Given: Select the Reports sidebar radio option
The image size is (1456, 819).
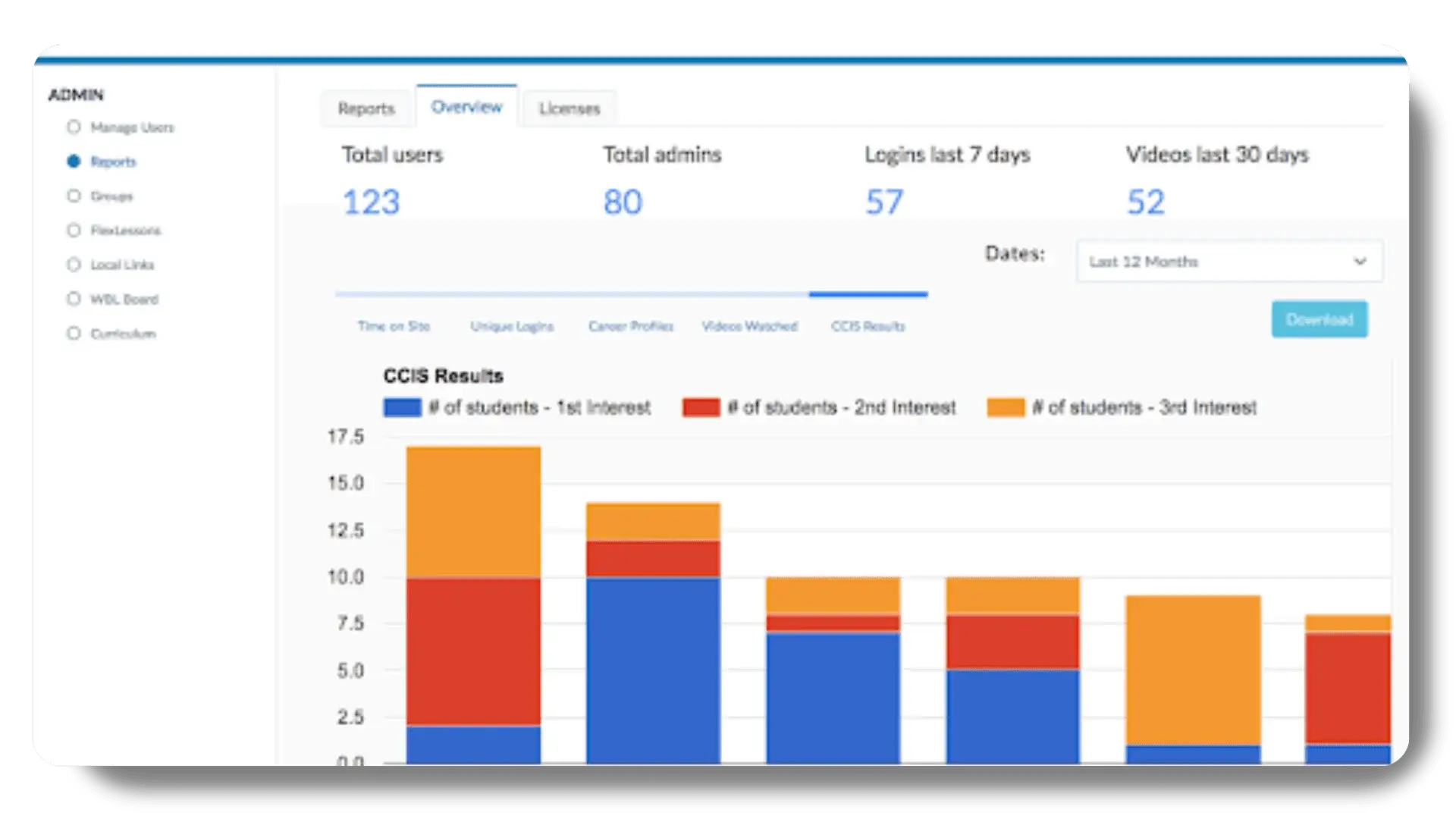Looking at the screenshot, I should [74, 162].
